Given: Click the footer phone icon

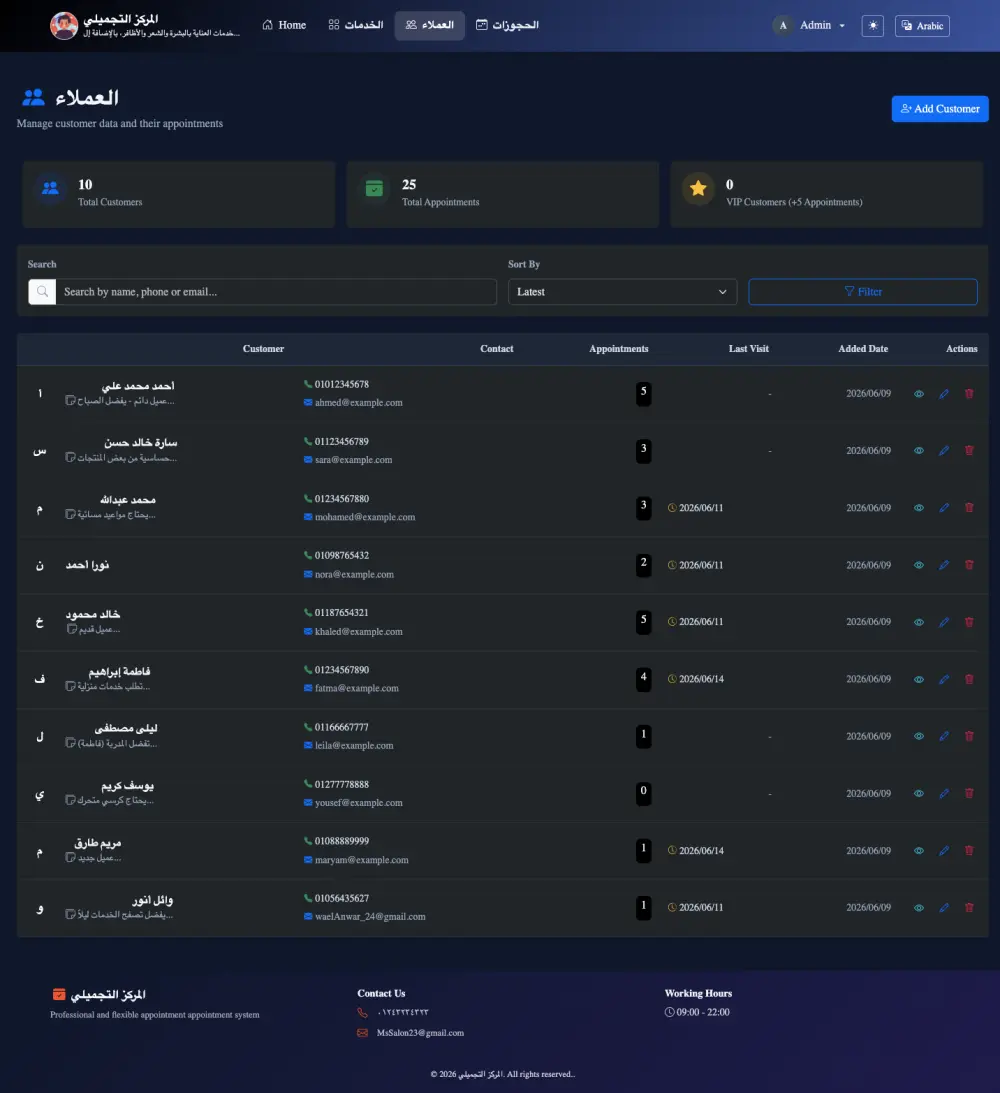Looking at the screenshot, I should (x=362, y=1012).
